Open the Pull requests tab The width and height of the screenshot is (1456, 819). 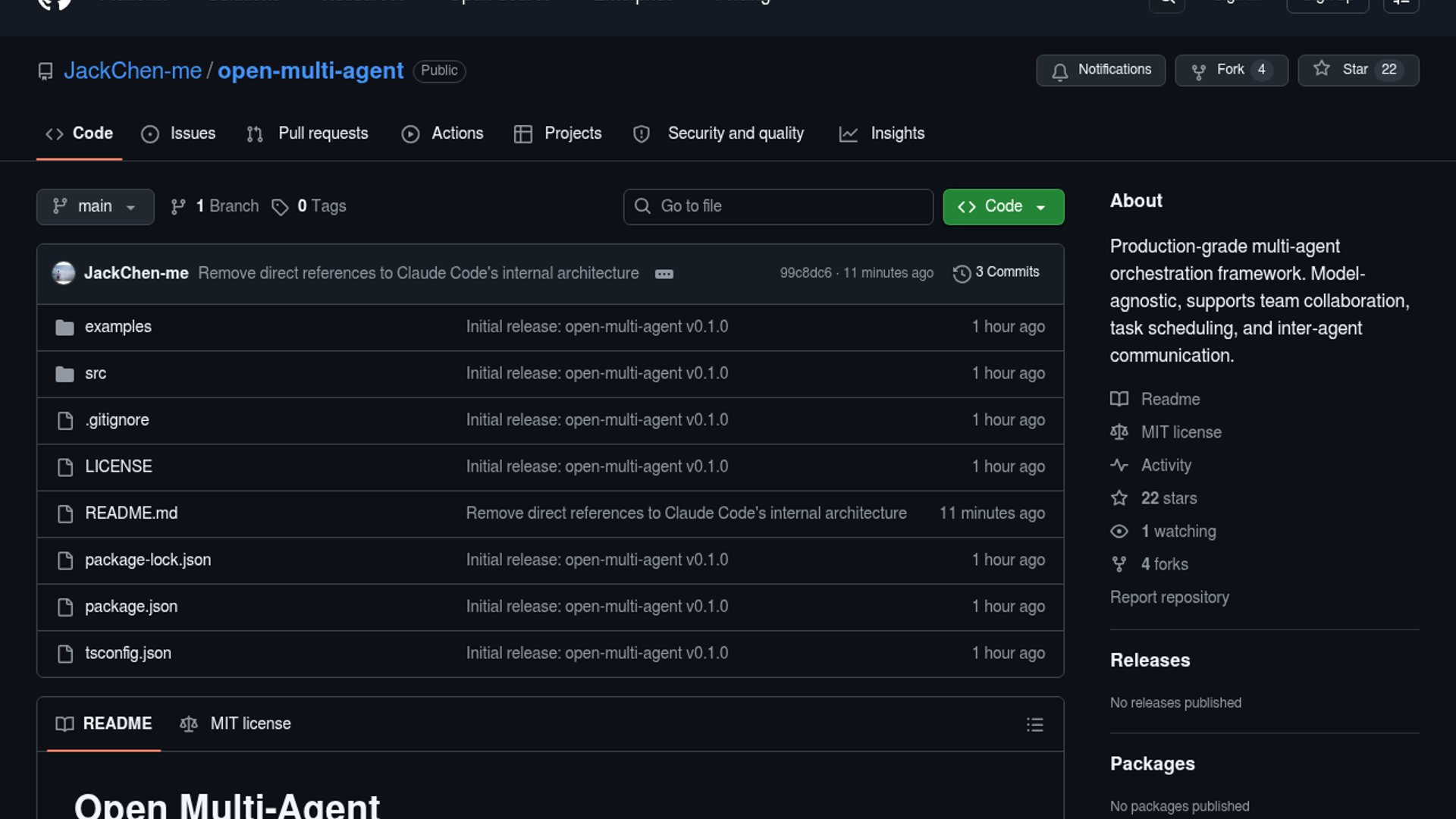coord(308,133)
